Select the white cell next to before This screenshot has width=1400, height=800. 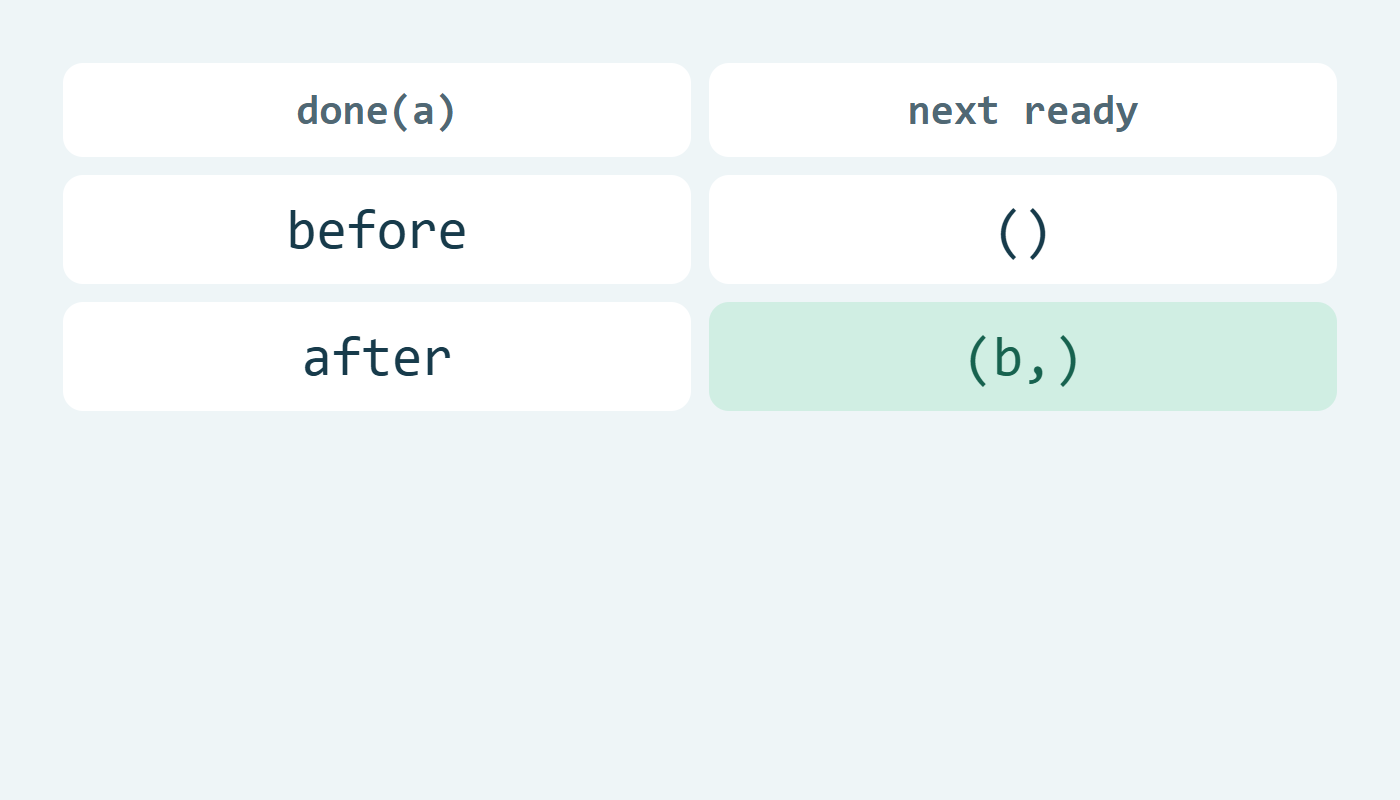coord(1023,230)
